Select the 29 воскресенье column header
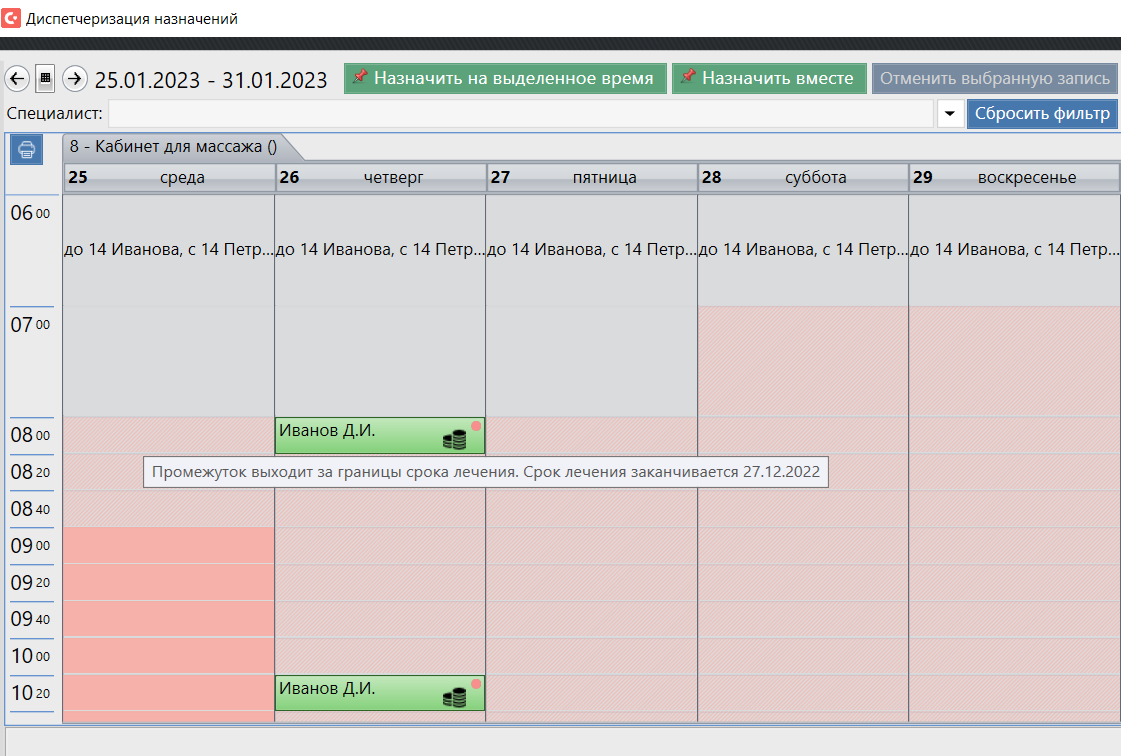The width and height of the screenshot is (1121, 756). [x=1014, y=178]
